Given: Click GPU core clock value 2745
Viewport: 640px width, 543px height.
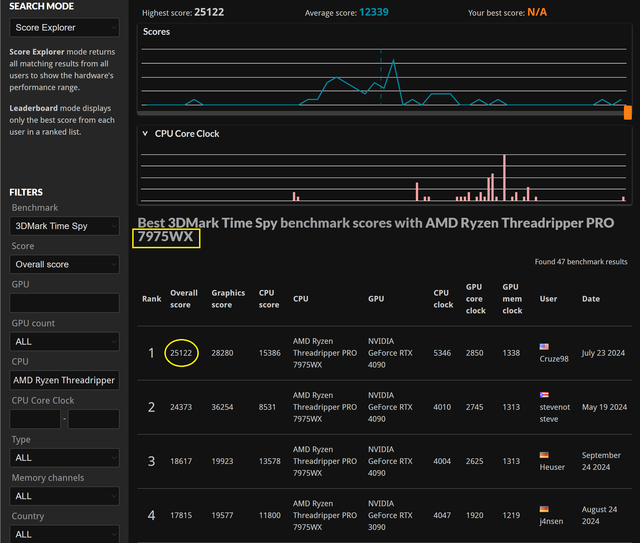Looking at the screenshot, I should (474, 407).
